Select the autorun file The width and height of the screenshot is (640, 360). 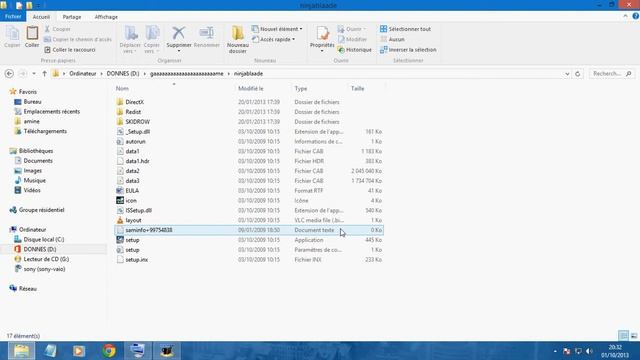pos(136,141)
